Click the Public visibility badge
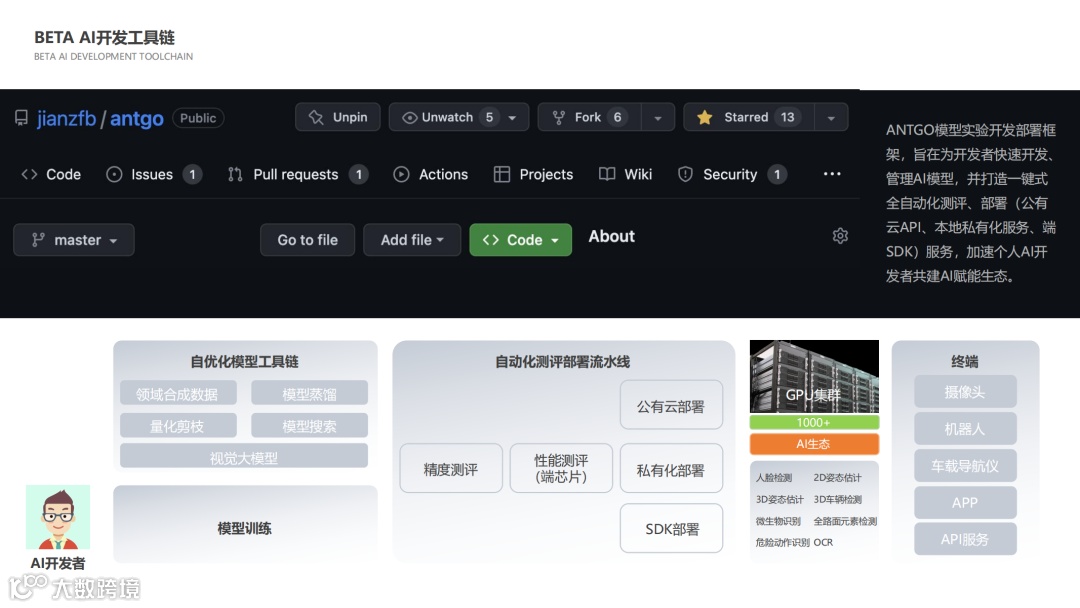Screen dimensions: 1080x608 [x=198, y=118]
